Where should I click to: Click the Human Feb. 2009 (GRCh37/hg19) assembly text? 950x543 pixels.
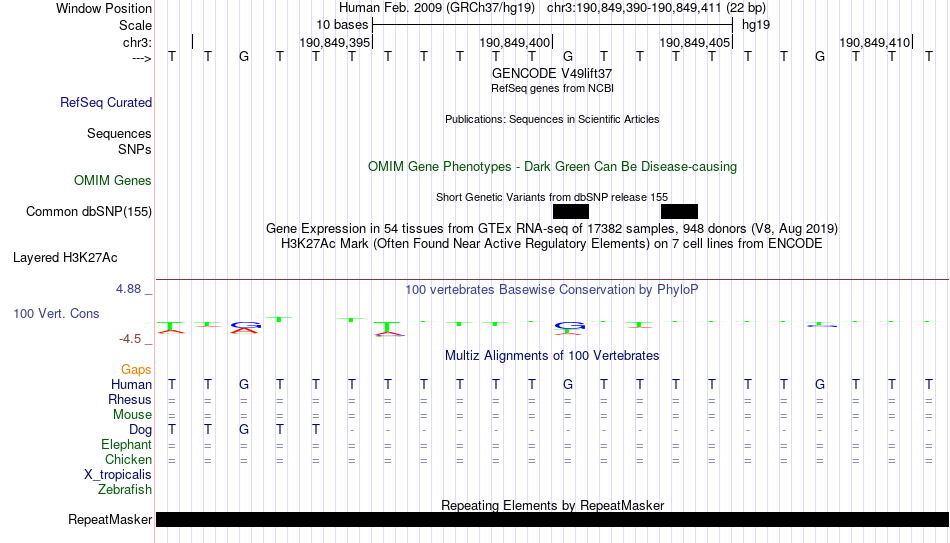click(437, 8)
